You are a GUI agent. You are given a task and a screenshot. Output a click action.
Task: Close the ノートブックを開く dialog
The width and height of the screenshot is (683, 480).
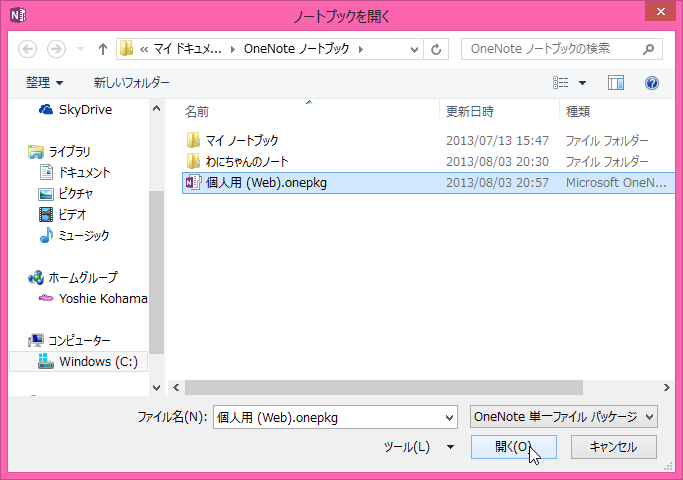660,11
